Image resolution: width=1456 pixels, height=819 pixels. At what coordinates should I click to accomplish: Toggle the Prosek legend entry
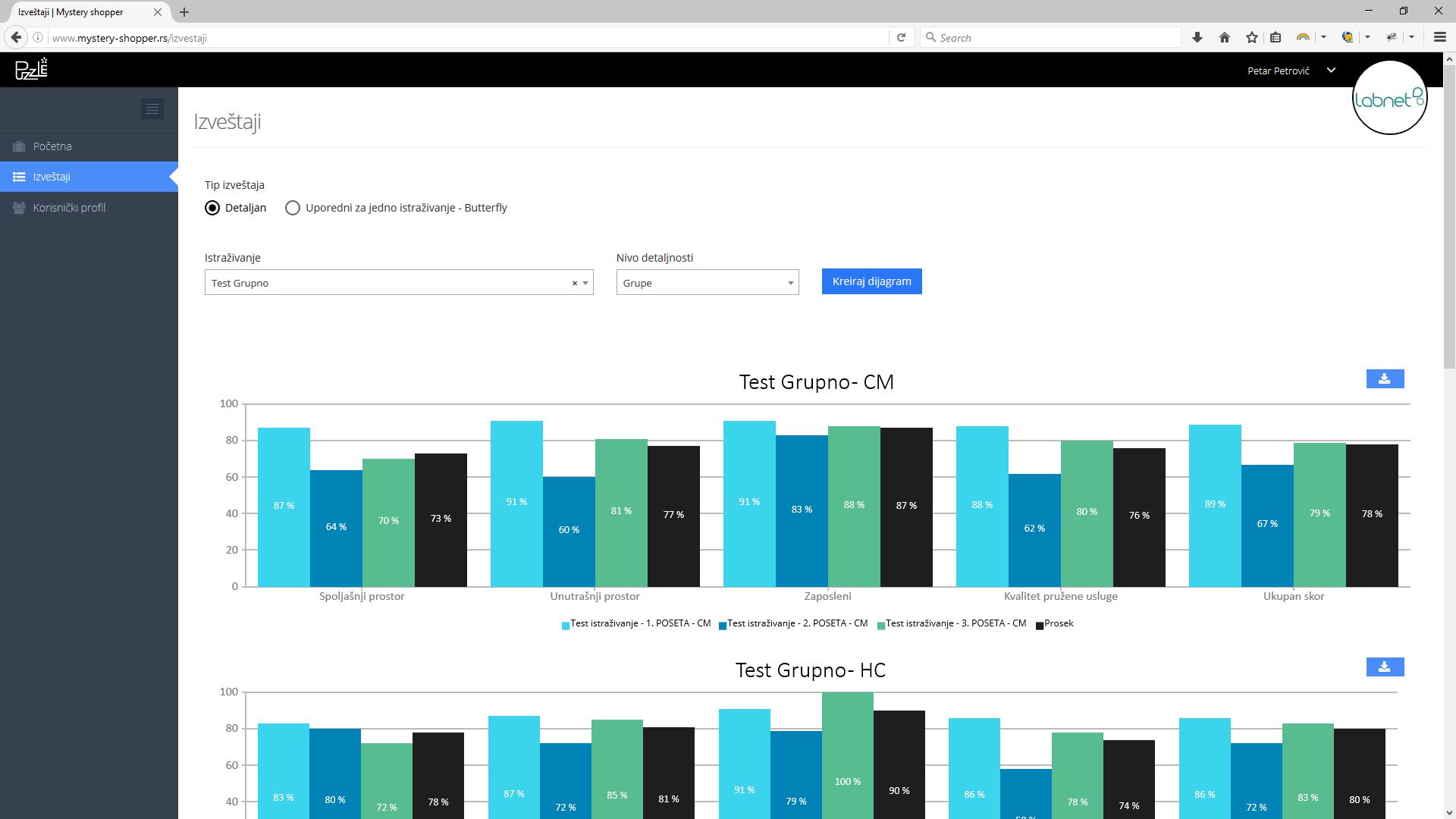[1054, 624]
